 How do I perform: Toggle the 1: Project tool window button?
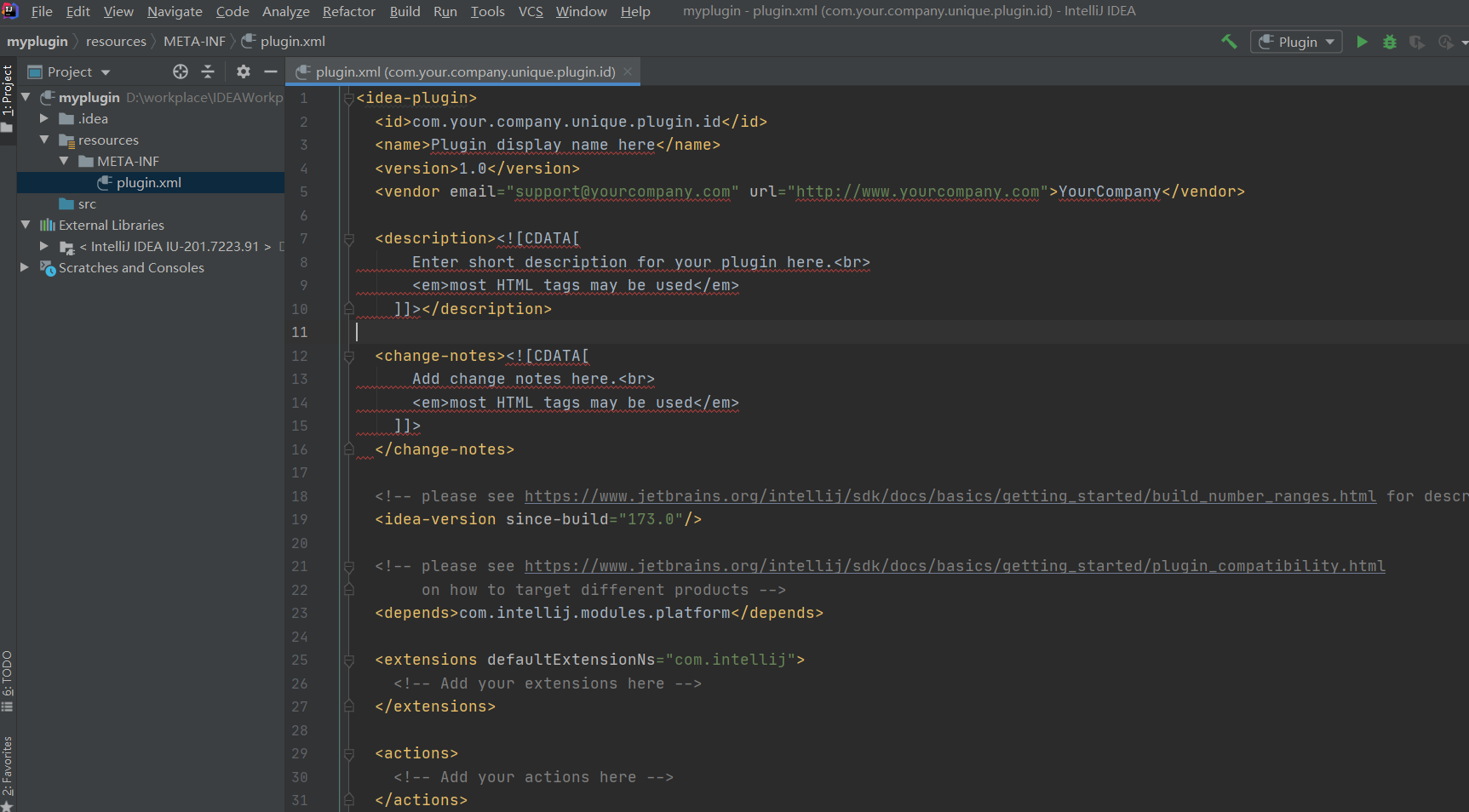coord(8,99)
